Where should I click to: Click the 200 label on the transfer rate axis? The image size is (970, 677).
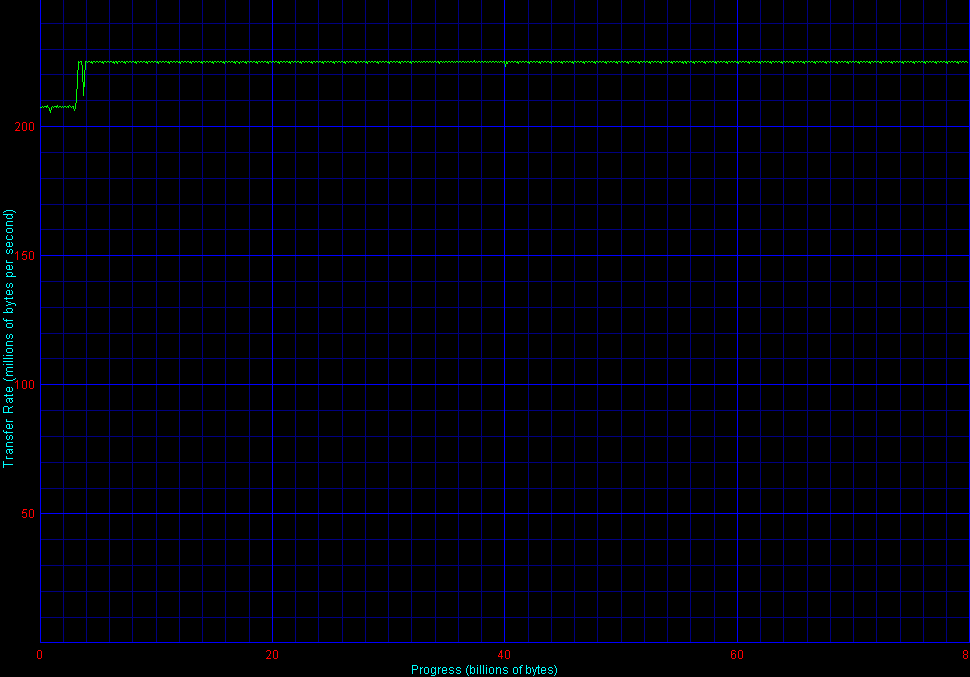[25, 127]
